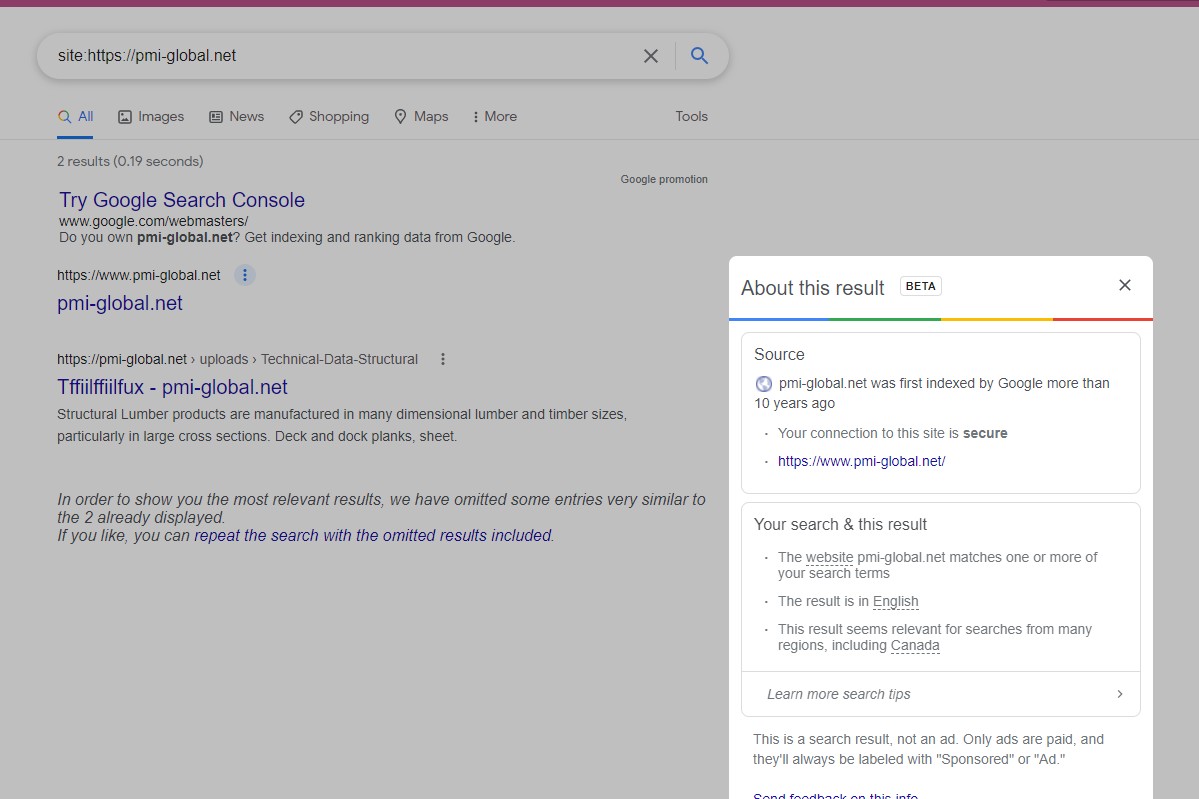
Task: Click the Google promotion label
Action: [664, 179]
